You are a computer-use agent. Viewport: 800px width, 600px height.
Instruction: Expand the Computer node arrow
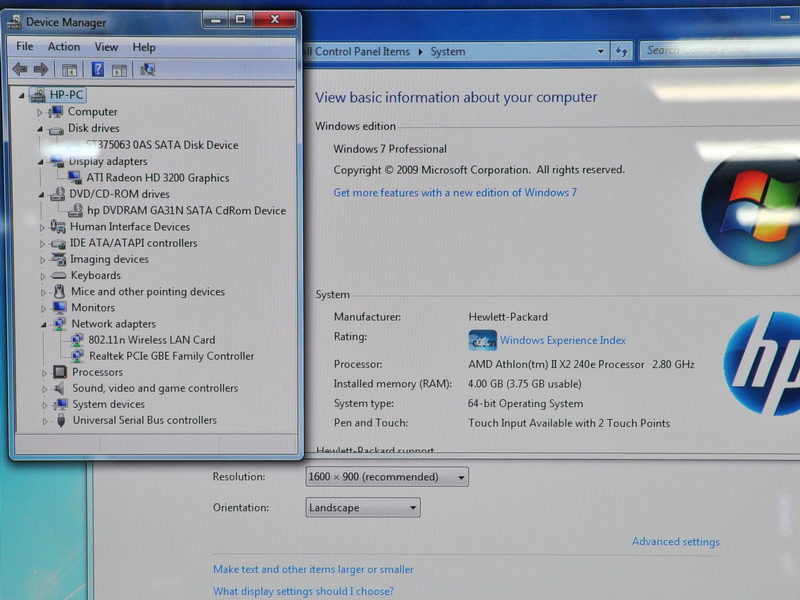pyautogui.click(x=39, y=112)
